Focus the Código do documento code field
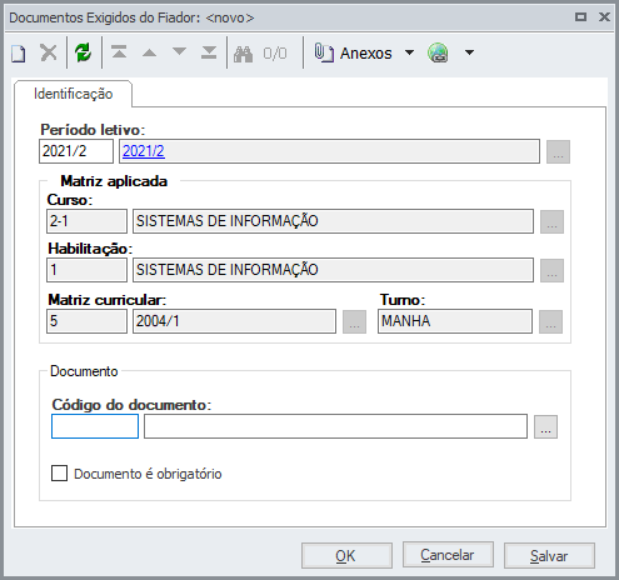Image resolution: width=619 pixels, height=580 pixels. 95,427
